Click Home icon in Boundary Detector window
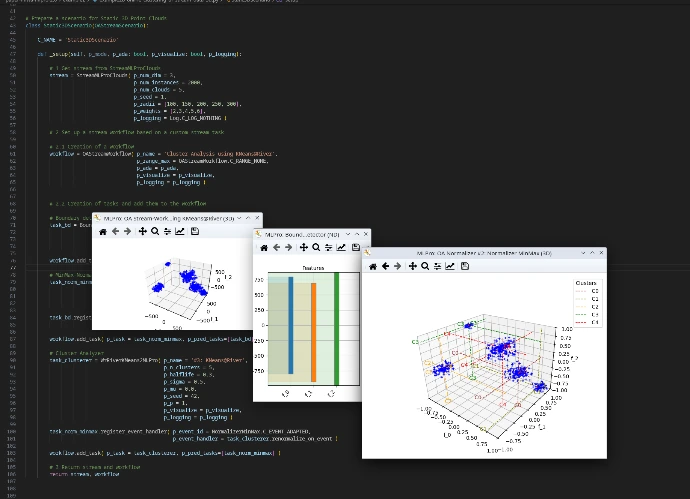The image size is (690, 499). [263, 247]
